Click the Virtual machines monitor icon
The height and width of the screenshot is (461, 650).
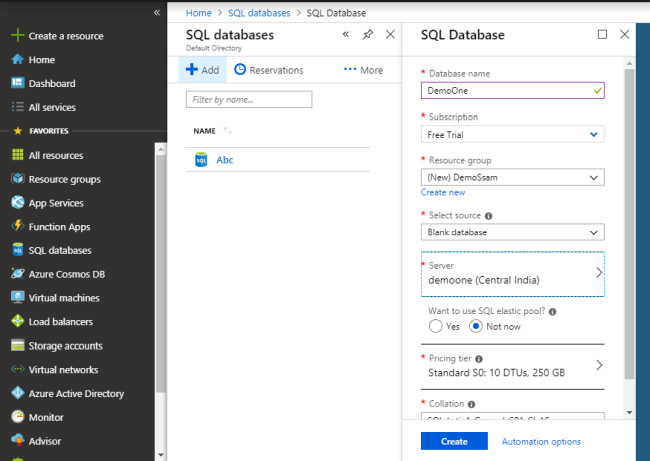pyautogui.click(x=17, y=298)
